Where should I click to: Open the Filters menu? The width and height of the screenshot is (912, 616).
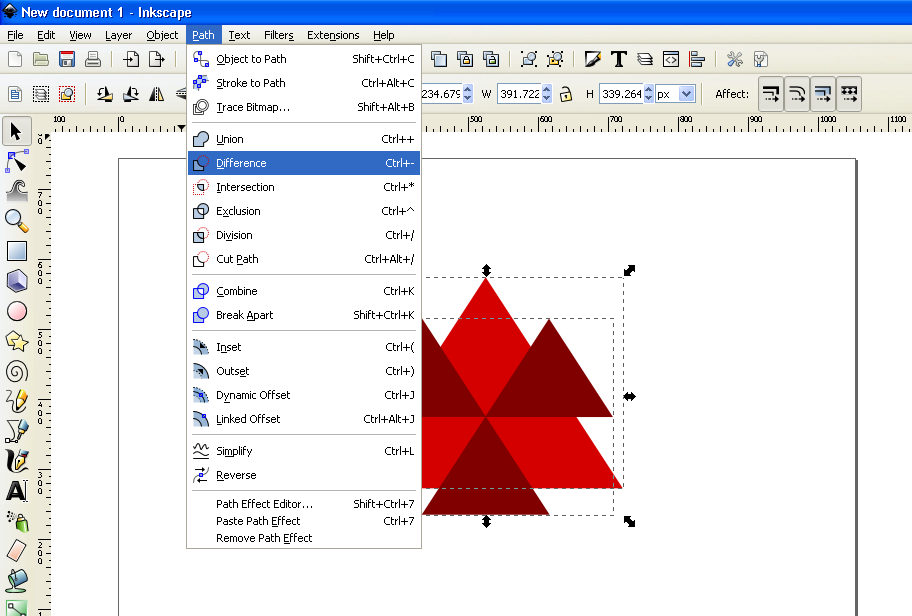pyautogui.click(x=279, y=35)
